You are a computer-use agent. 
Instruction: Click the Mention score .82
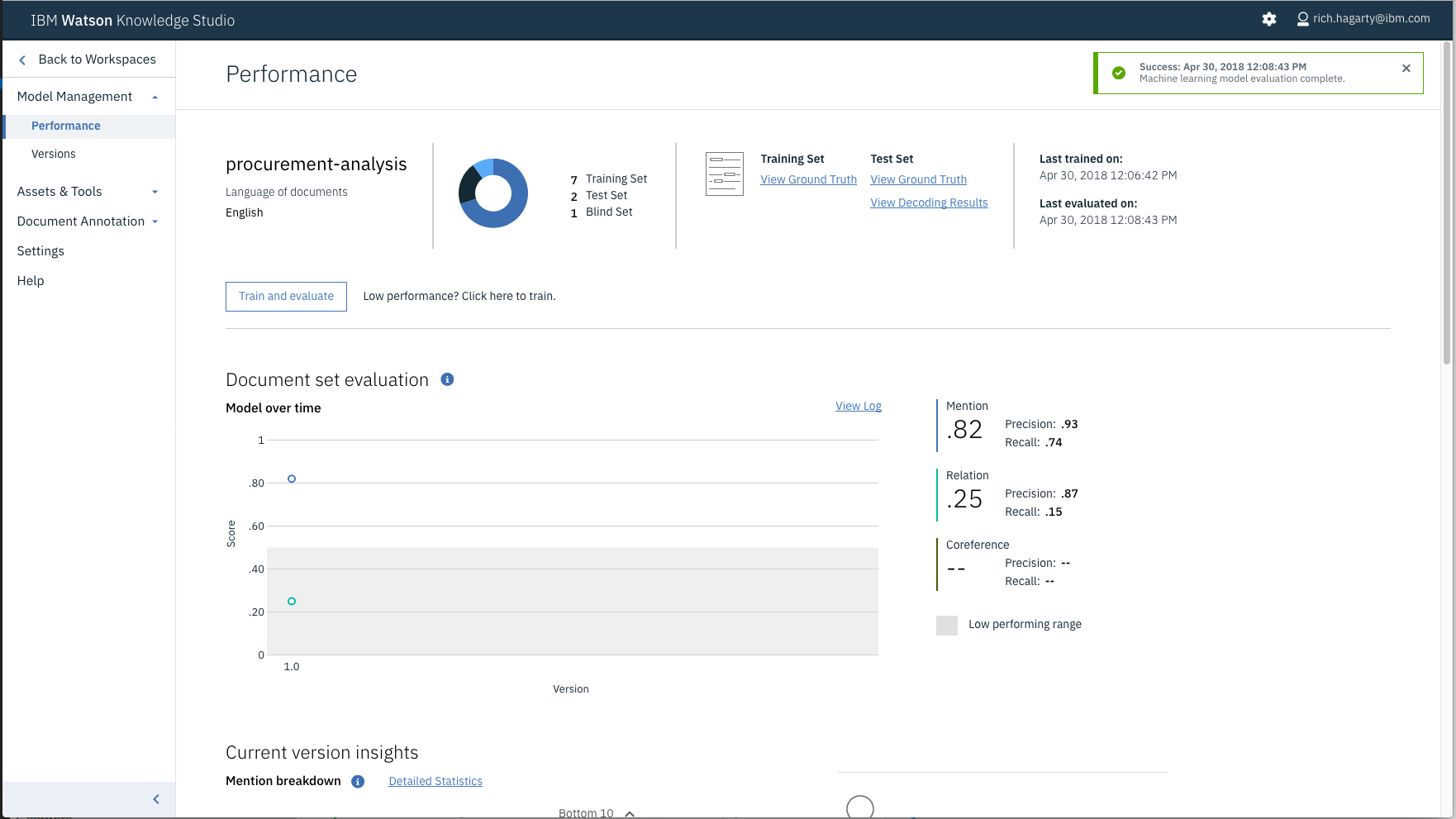[x=964, y=430]
